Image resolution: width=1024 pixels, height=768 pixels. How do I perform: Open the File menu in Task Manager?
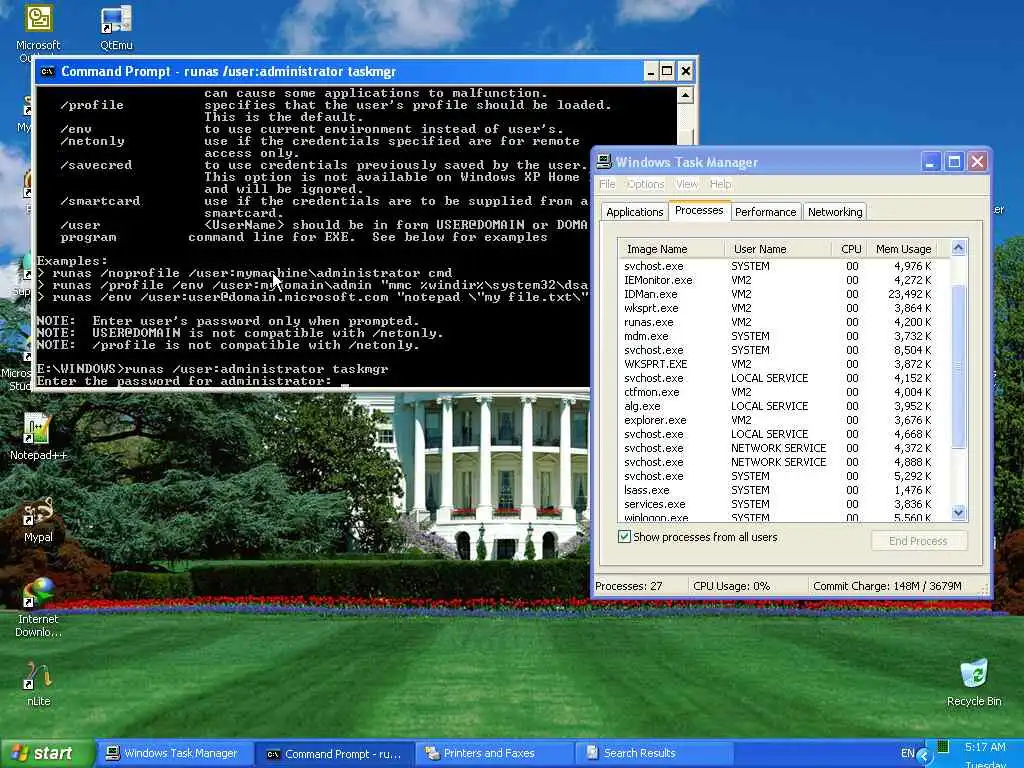(607, 184)
